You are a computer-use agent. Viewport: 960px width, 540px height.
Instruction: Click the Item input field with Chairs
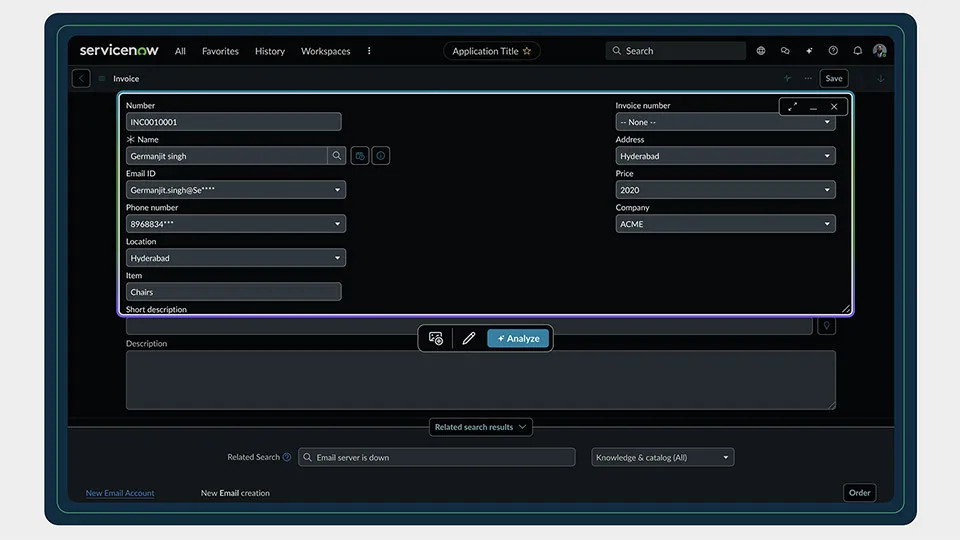click(233, 292)
